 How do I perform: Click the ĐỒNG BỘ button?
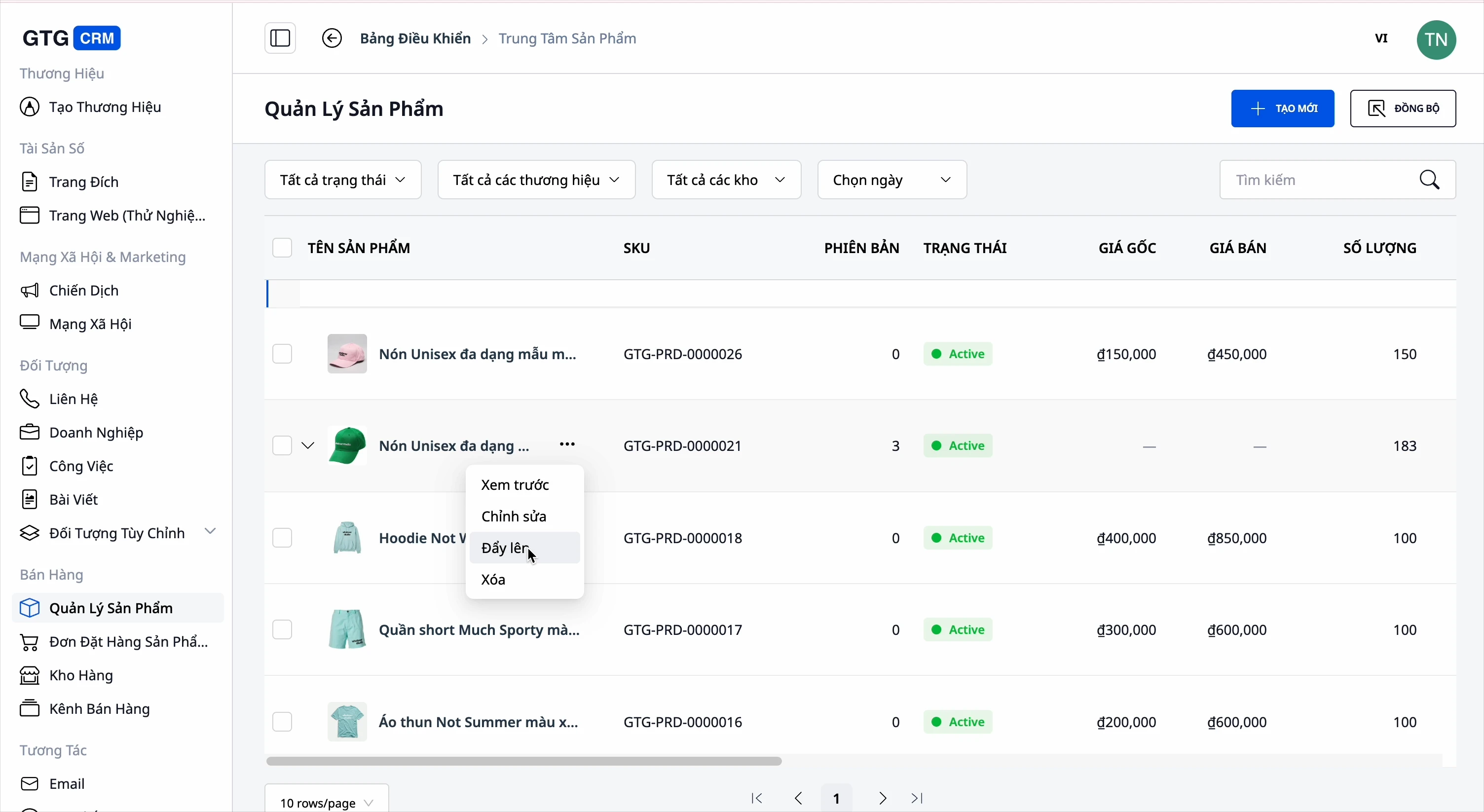point(1403,109)
